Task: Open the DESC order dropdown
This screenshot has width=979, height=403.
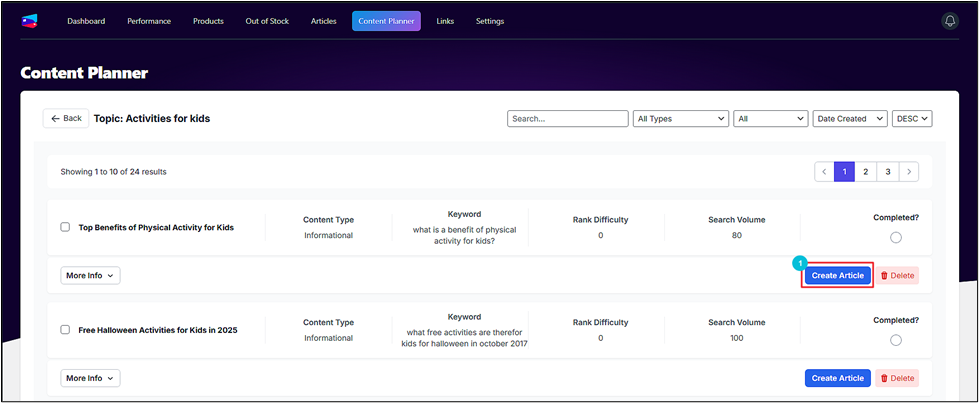Action: (x=912, y=119)
